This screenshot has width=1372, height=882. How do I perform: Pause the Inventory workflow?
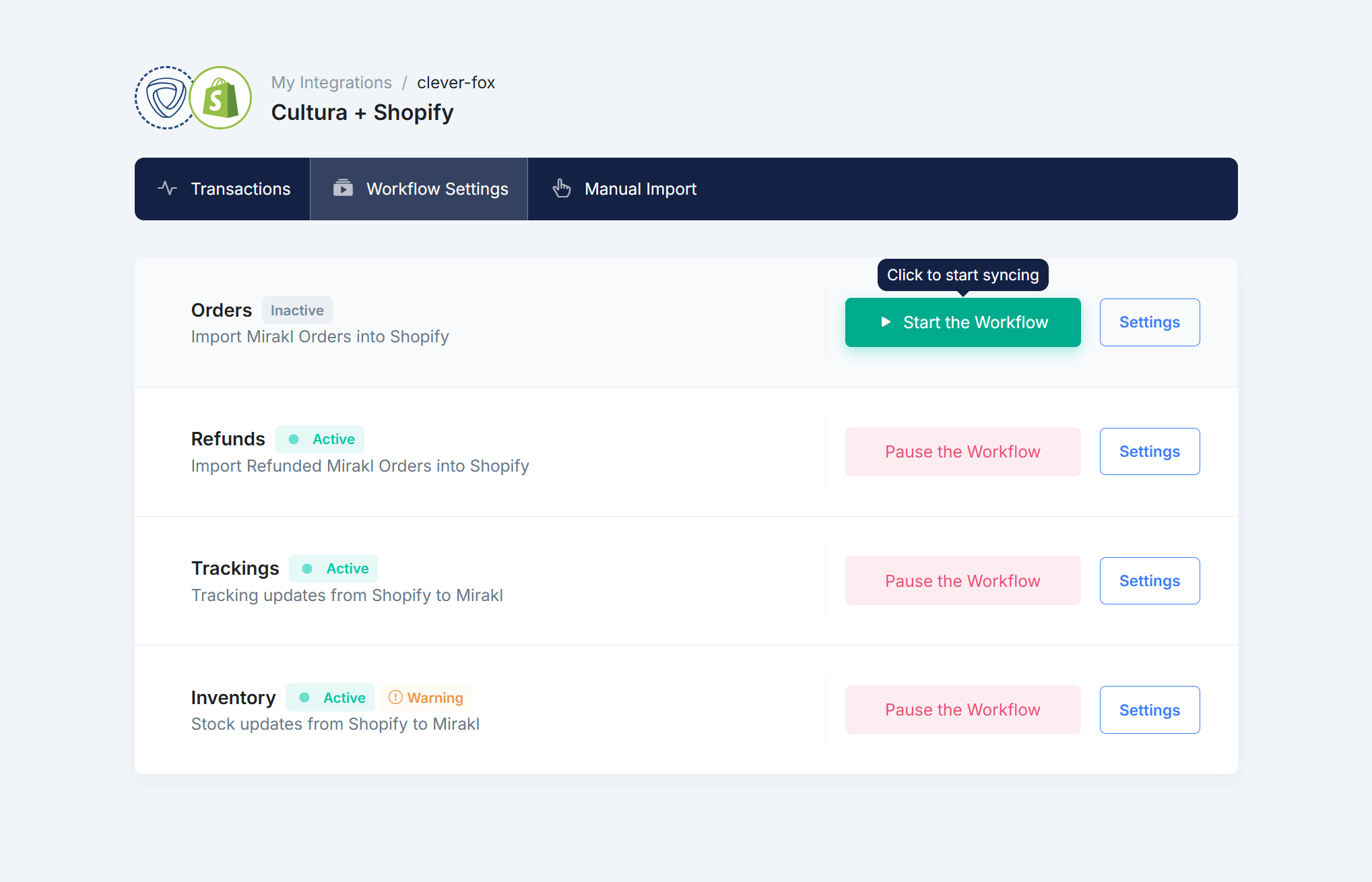click(962, 710)
